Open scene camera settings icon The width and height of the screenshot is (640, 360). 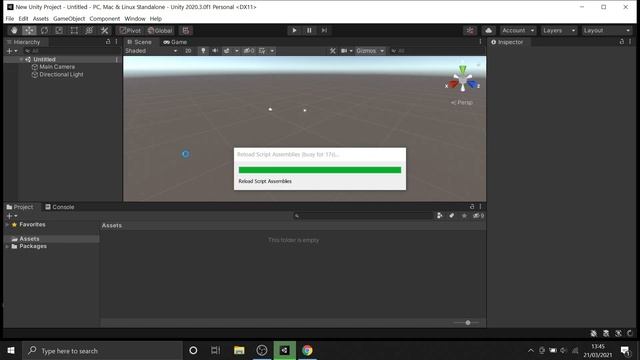344,51
